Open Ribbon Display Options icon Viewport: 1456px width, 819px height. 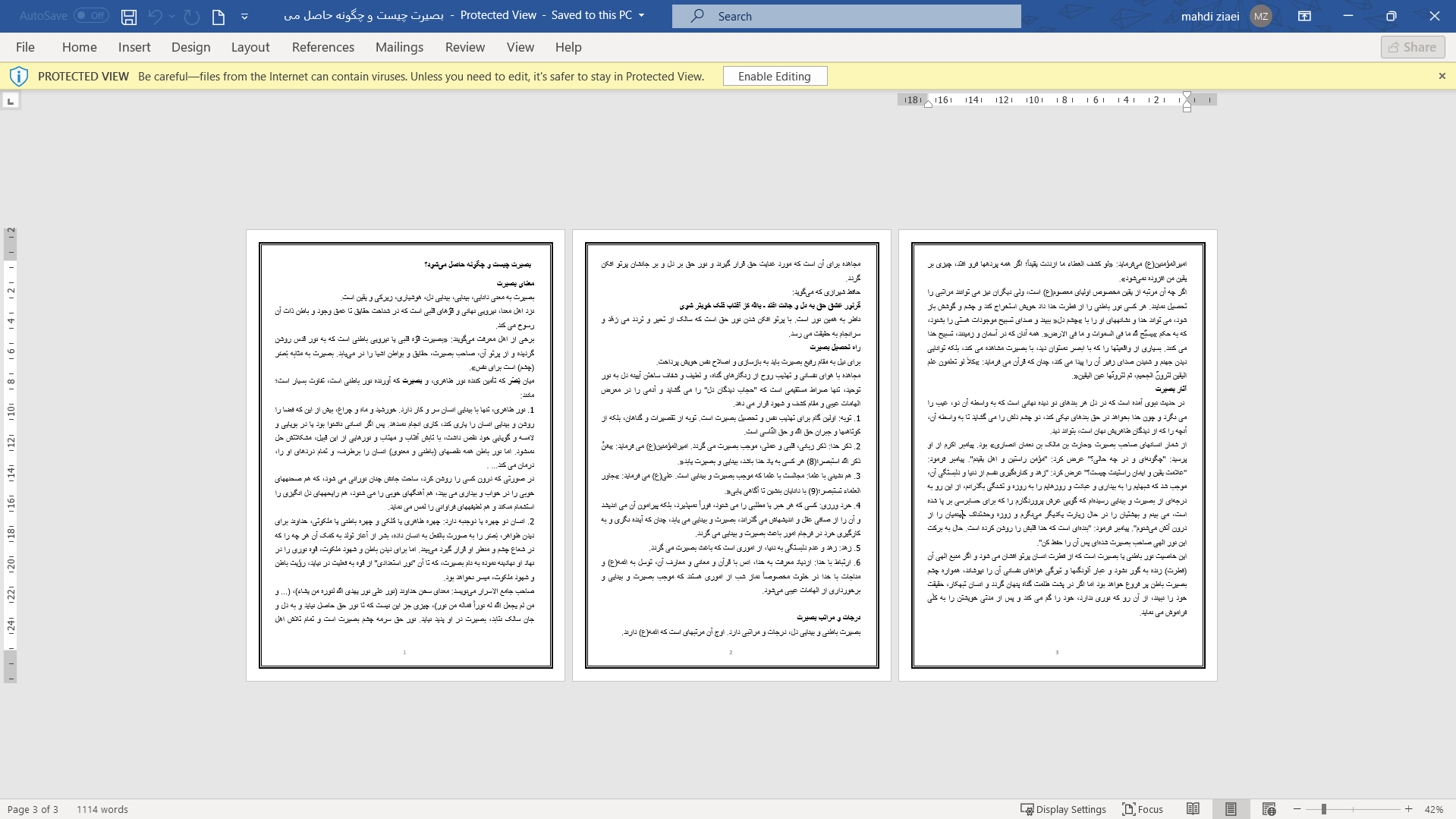pyautogui.click(x=1305, y=16)
